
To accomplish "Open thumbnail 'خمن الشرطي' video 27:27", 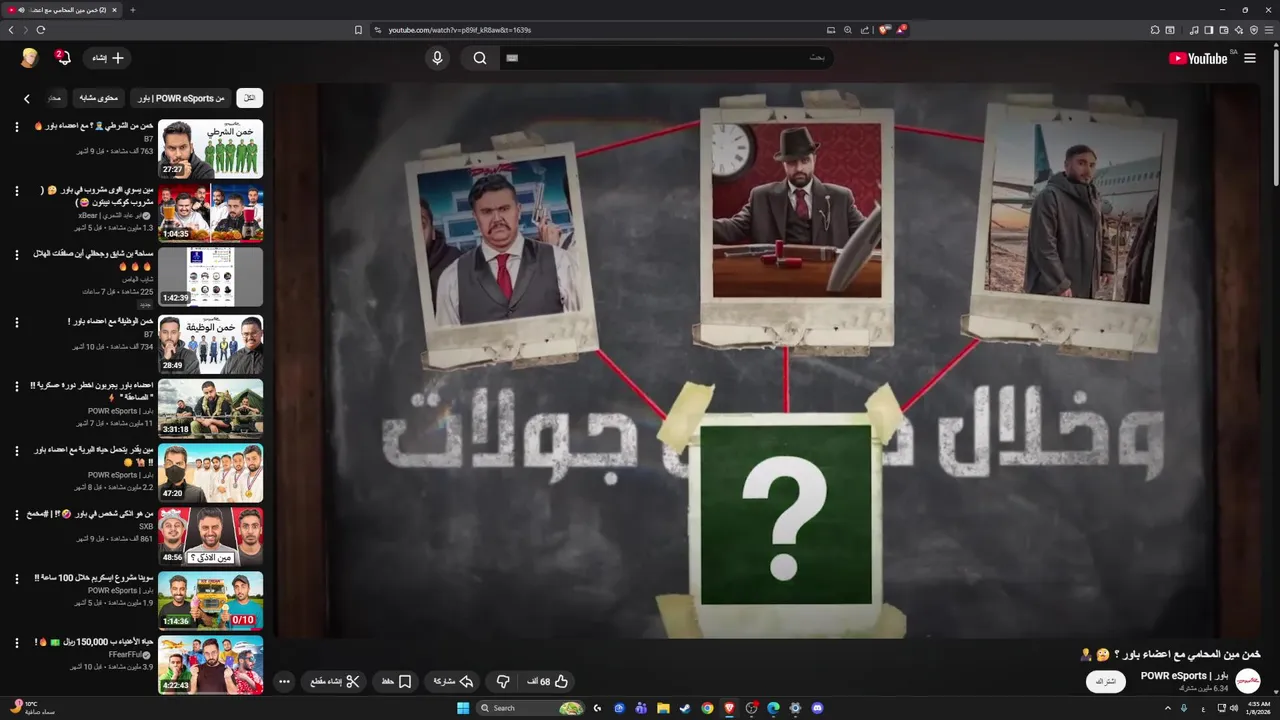I will coord(210,149).
